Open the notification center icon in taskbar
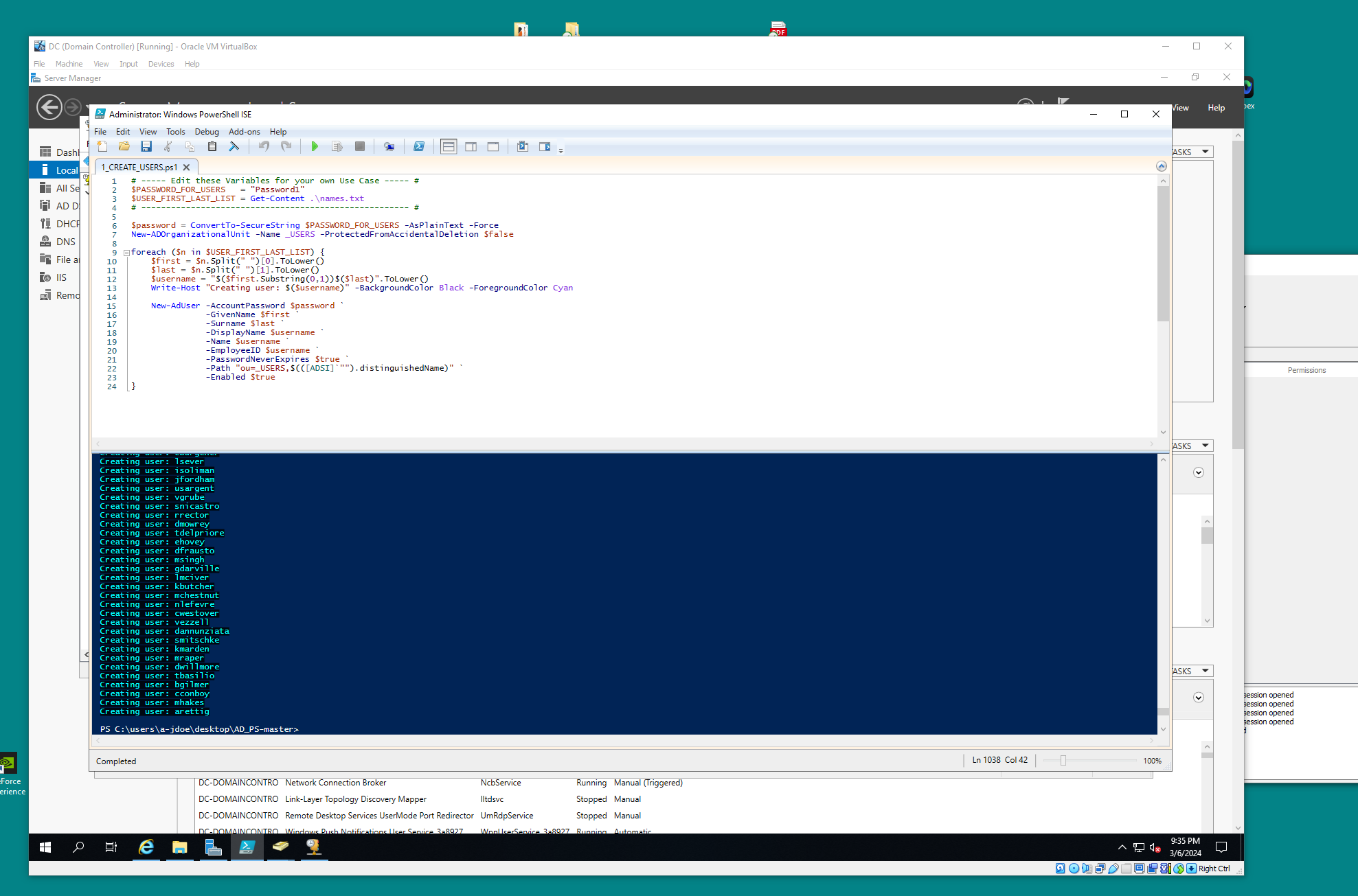Screen dimensions: 1358x896 (1221, 847)
